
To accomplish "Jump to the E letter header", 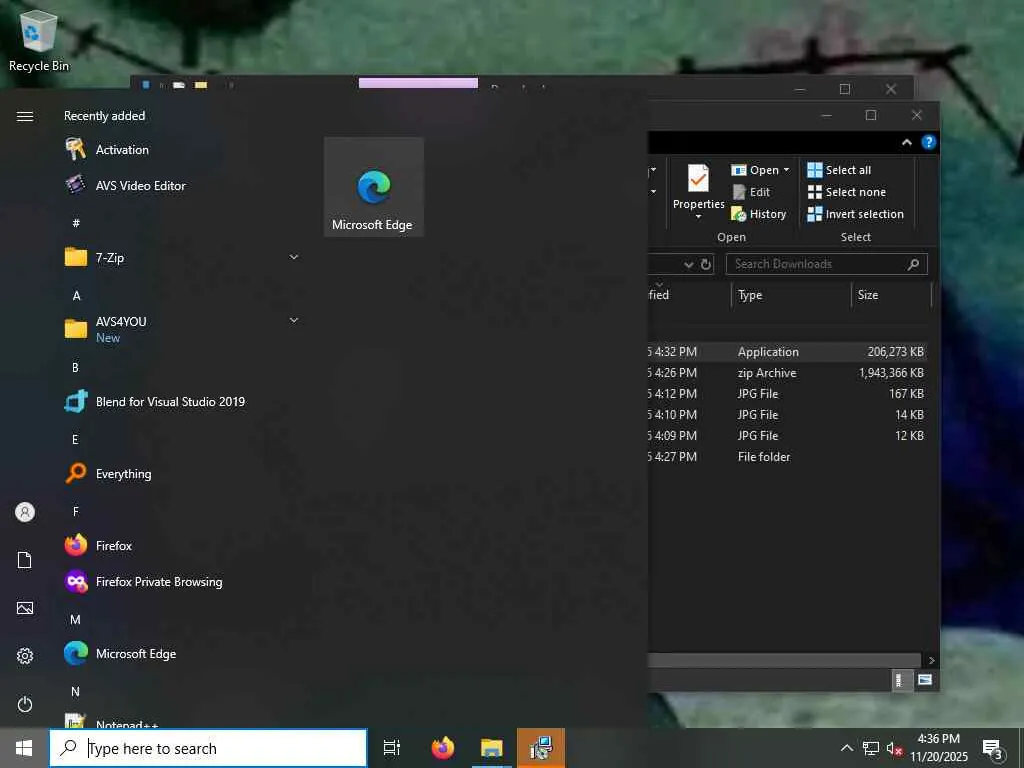I will (x=75, y=440).
